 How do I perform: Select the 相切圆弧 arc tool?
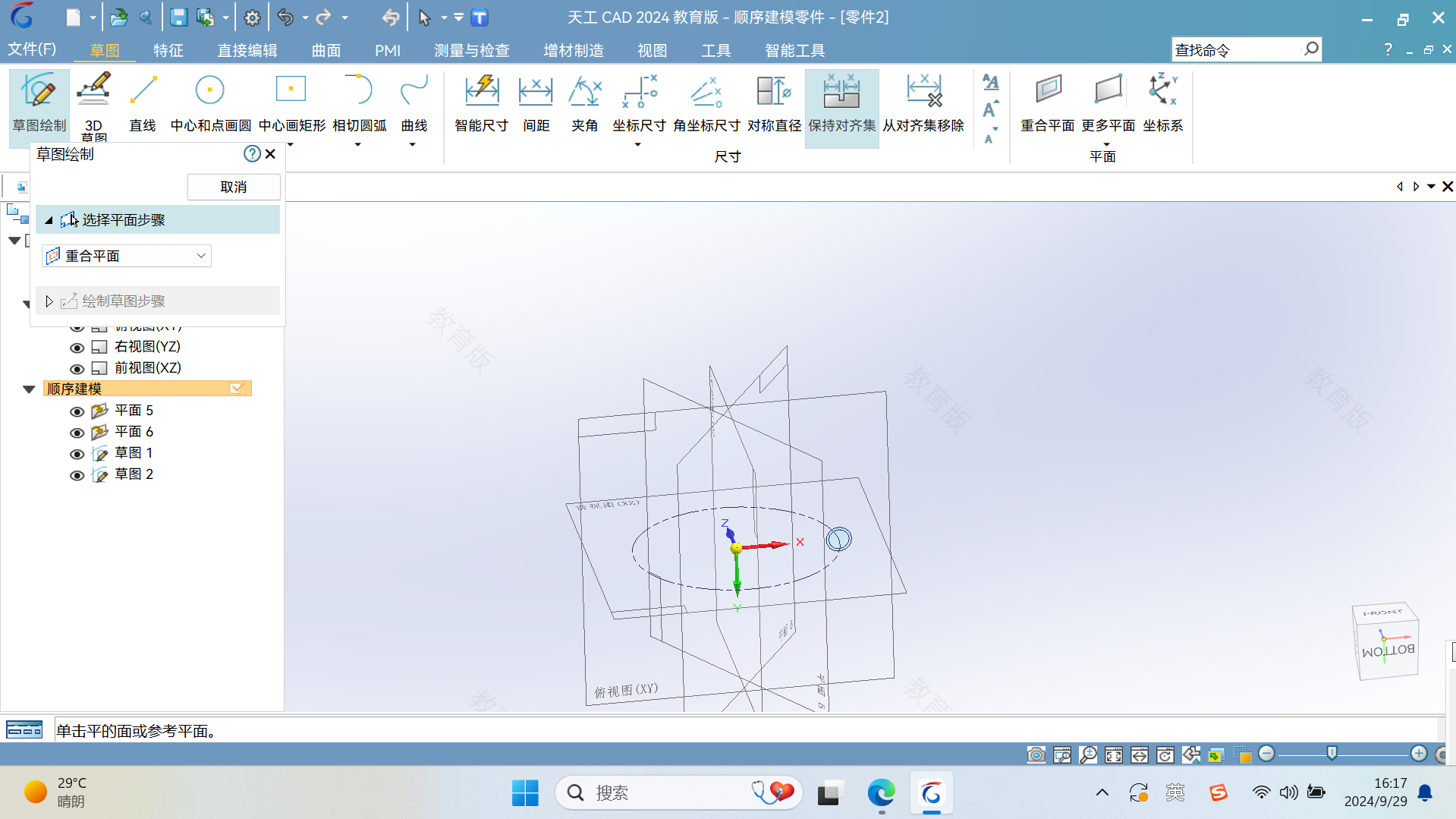[359, 103]
